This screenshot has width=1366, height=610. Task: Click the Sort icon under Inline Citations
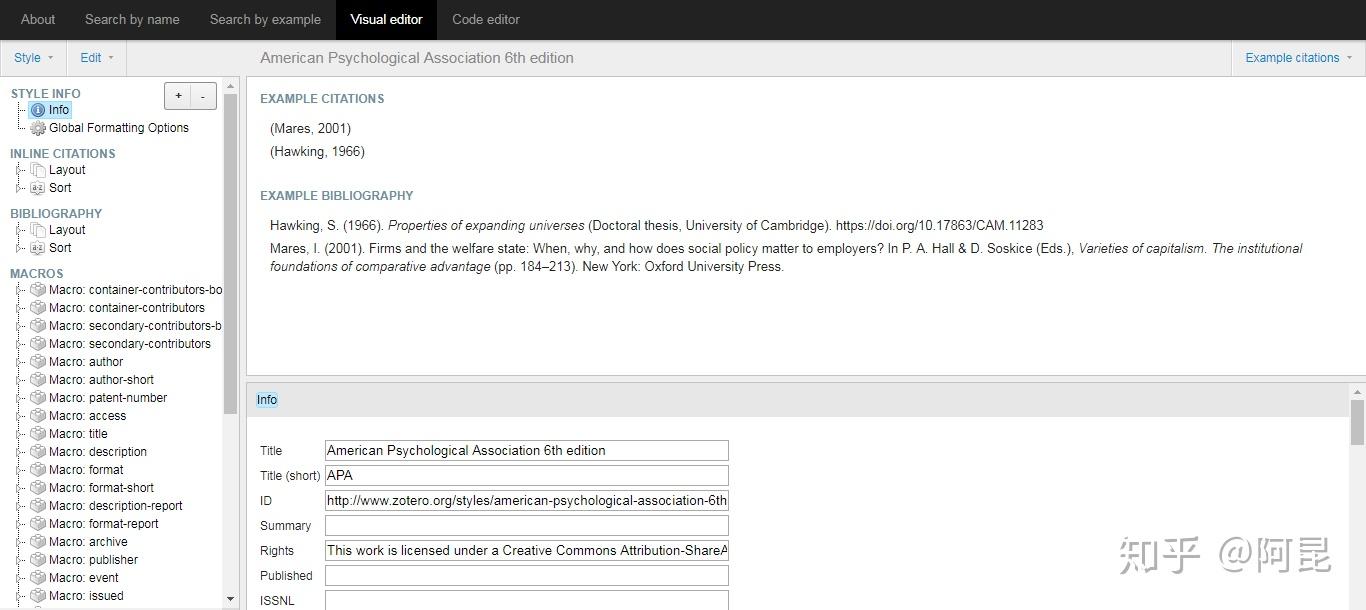tap(38, 188)
